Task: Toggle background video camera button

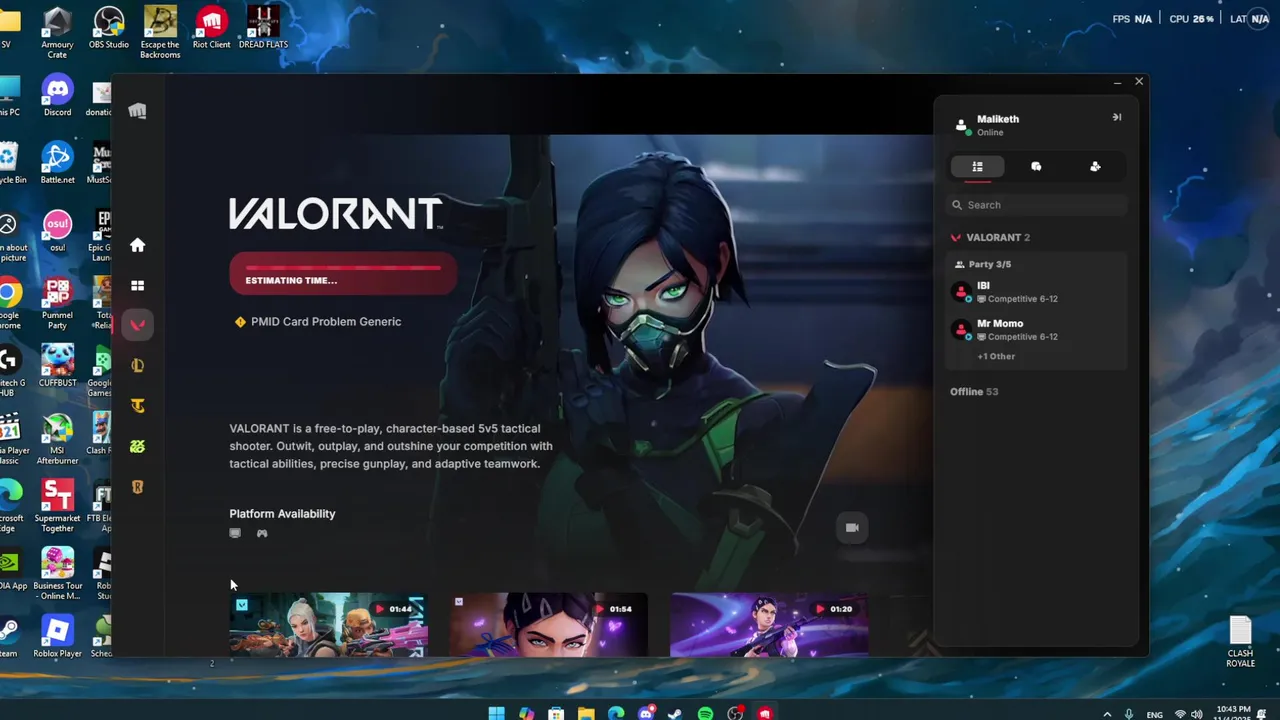Action: coord(852,528)
